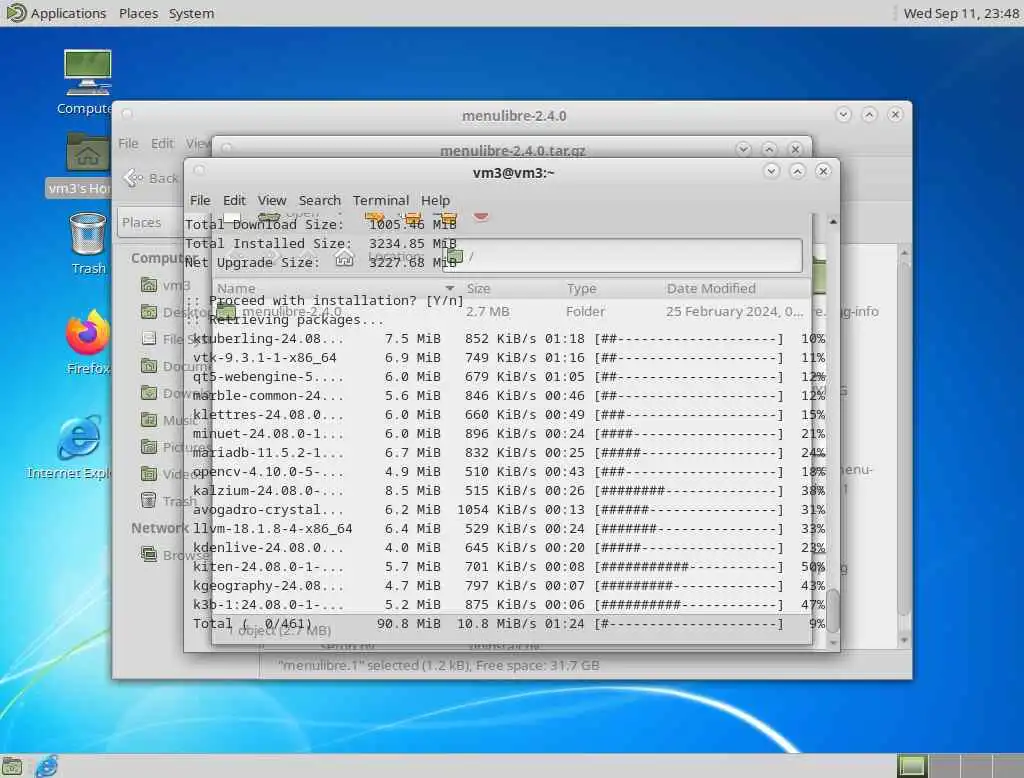Open the terminal Edit menu
Viewport: 1024px width, 778px height.
(234, 200)
